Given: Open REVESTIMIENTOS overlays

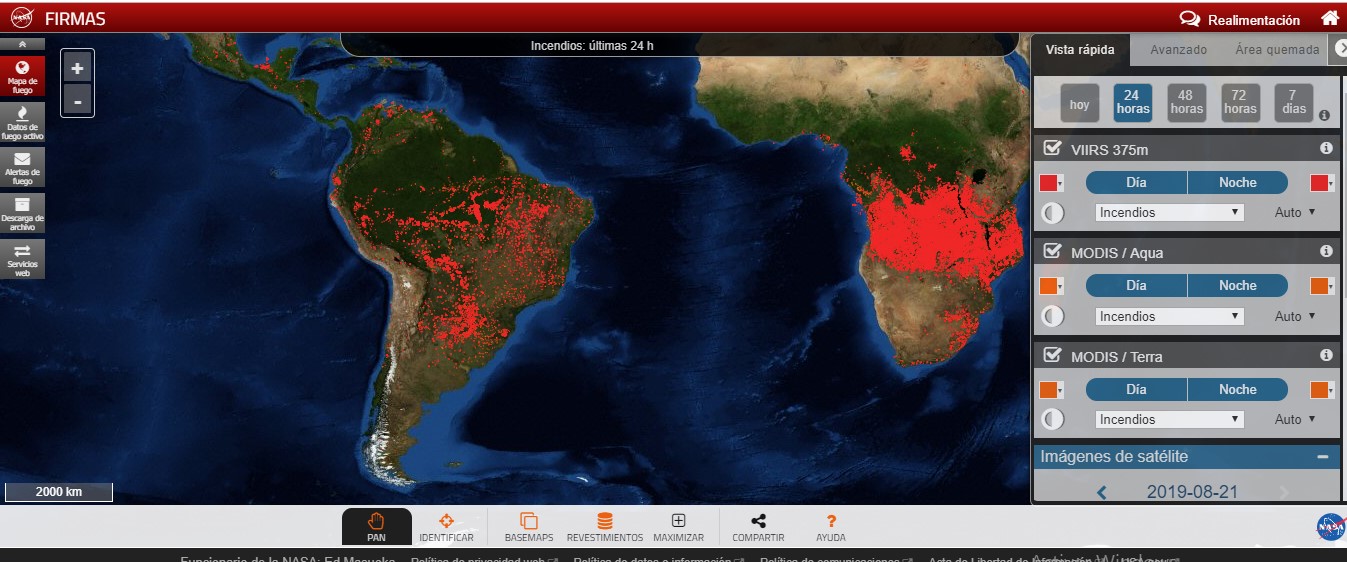Looking at the screenshot, I should tap(604, 527).
